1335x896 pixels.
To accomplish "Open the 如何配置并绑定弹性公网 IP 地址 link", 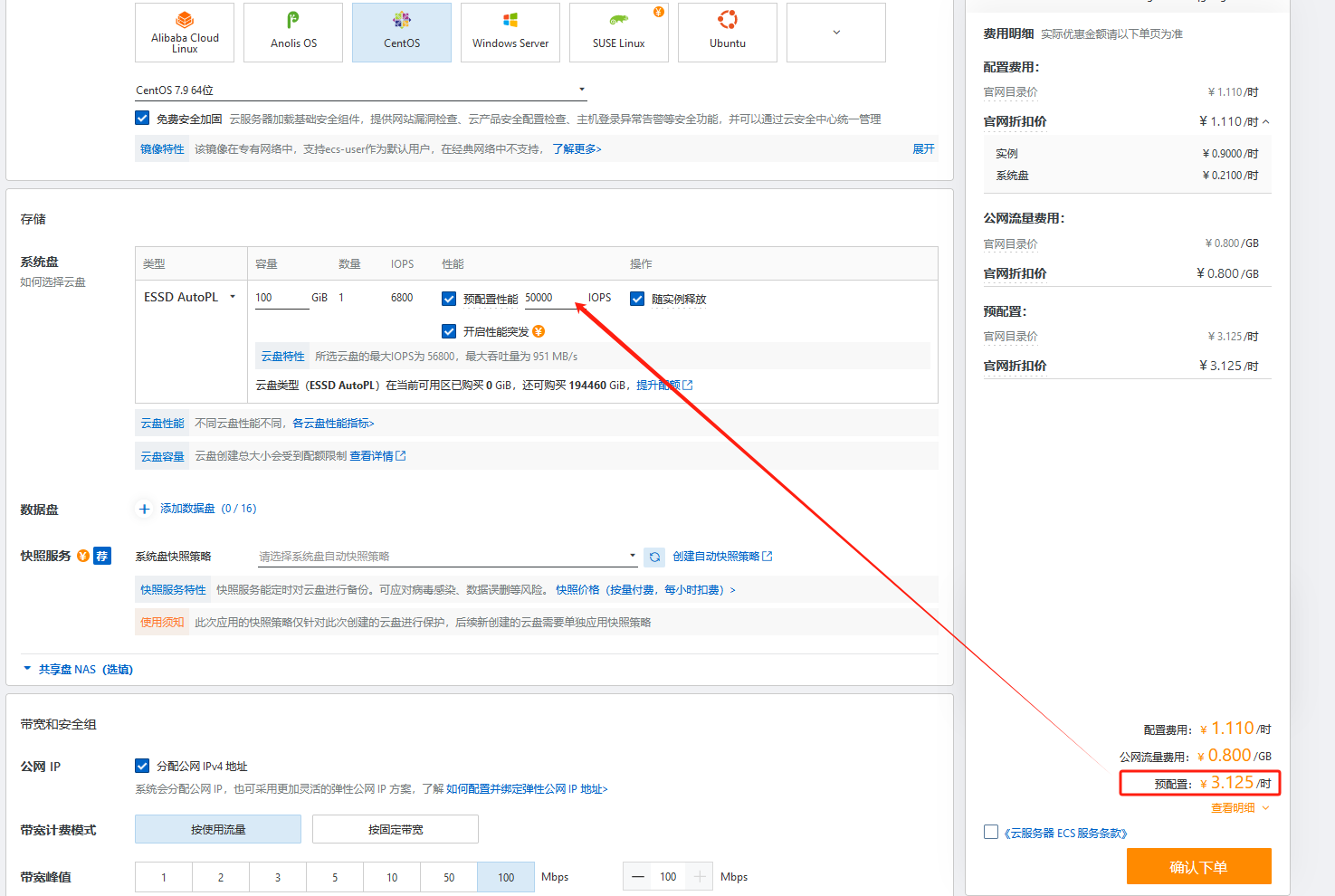I will click(527, 789).
